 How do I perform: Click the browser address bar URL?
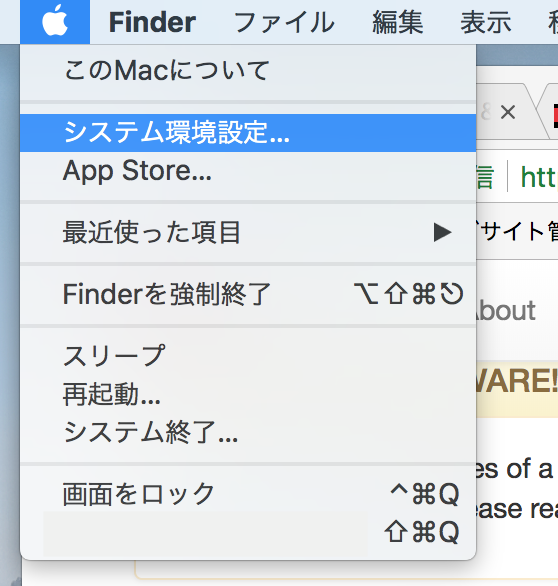(x=539, y=177)
